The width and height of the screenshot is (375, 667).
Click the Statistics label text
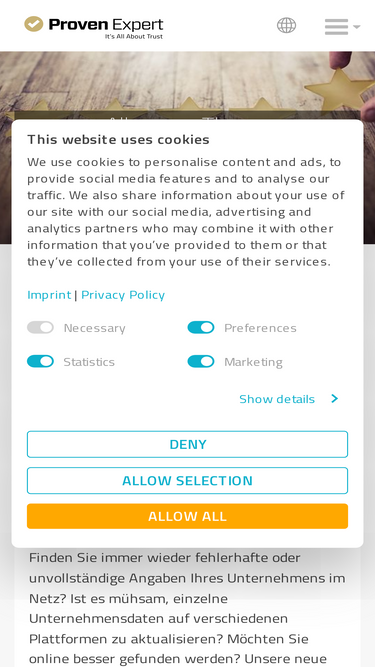(89, 362)
